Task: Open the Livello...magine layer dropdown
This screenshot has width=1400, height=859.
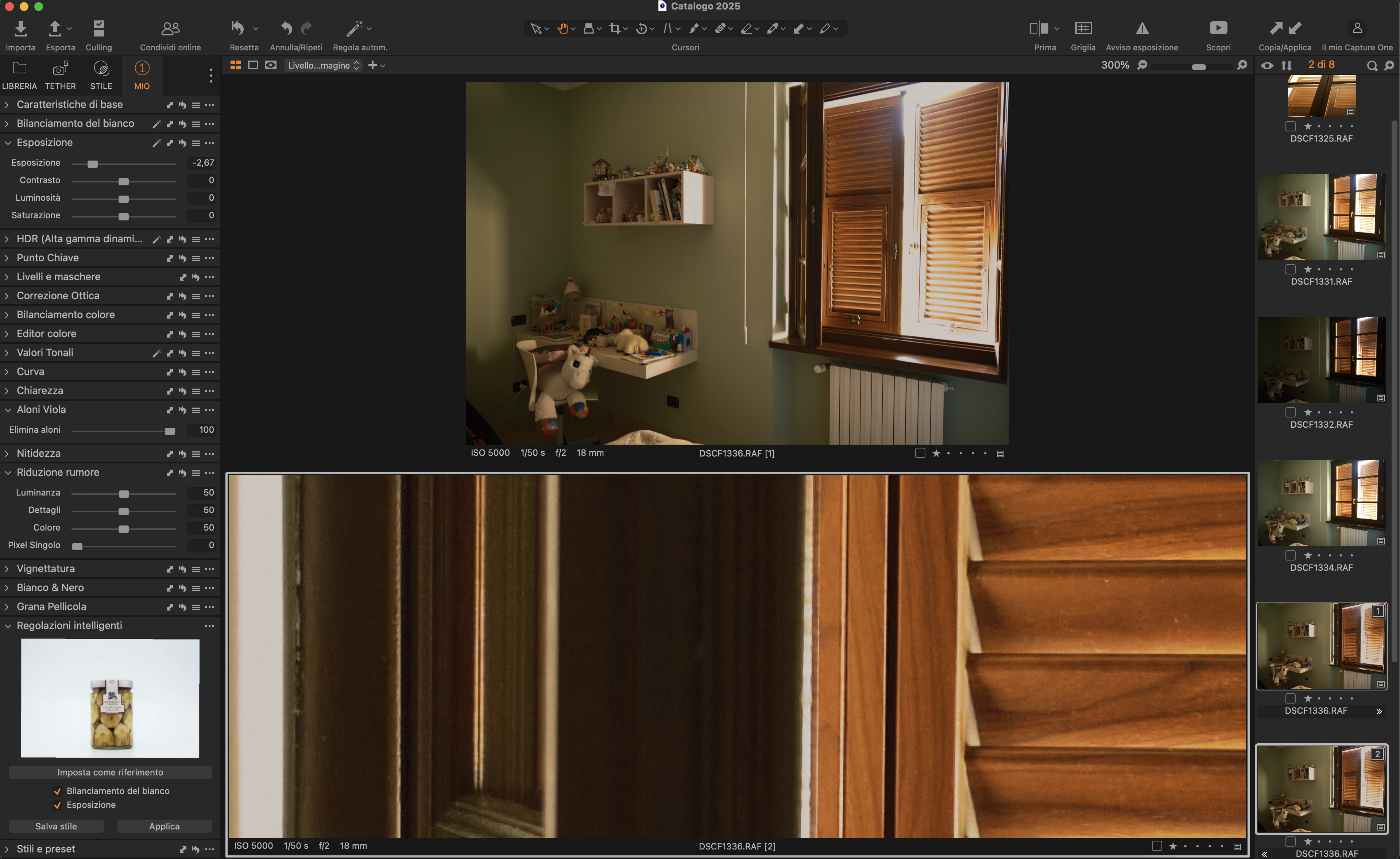Action: [x=323, y=65]
